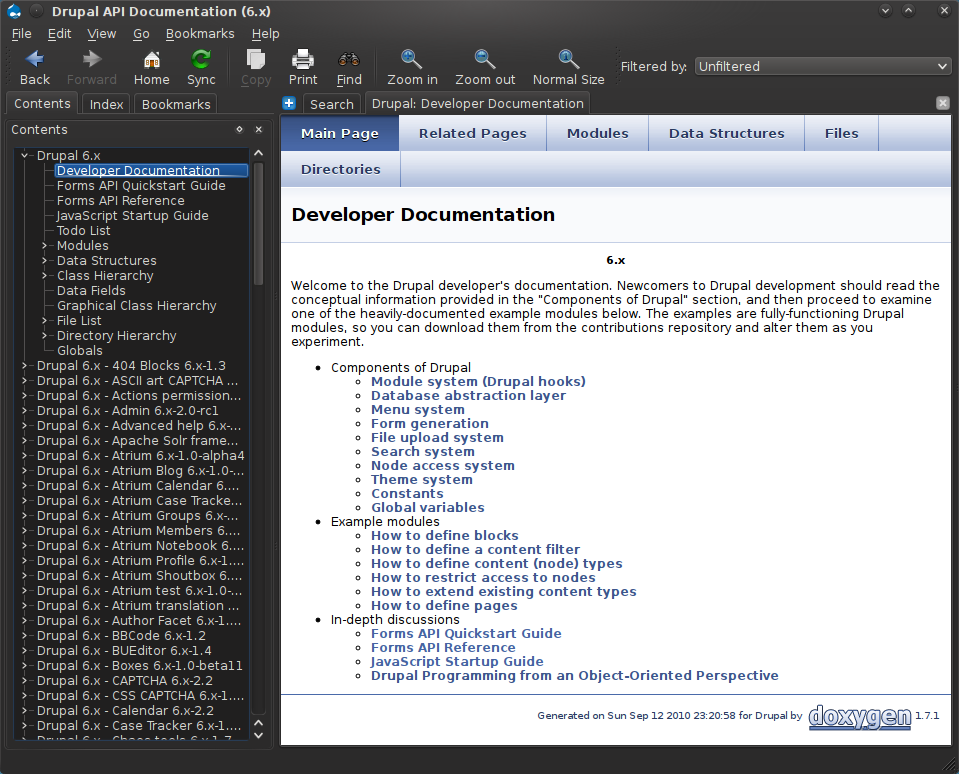Viewport: 959px width, 774px height.
Task: Open Drupal Programming from an Object-Oriented Perspective
Action: pos(575,676)
